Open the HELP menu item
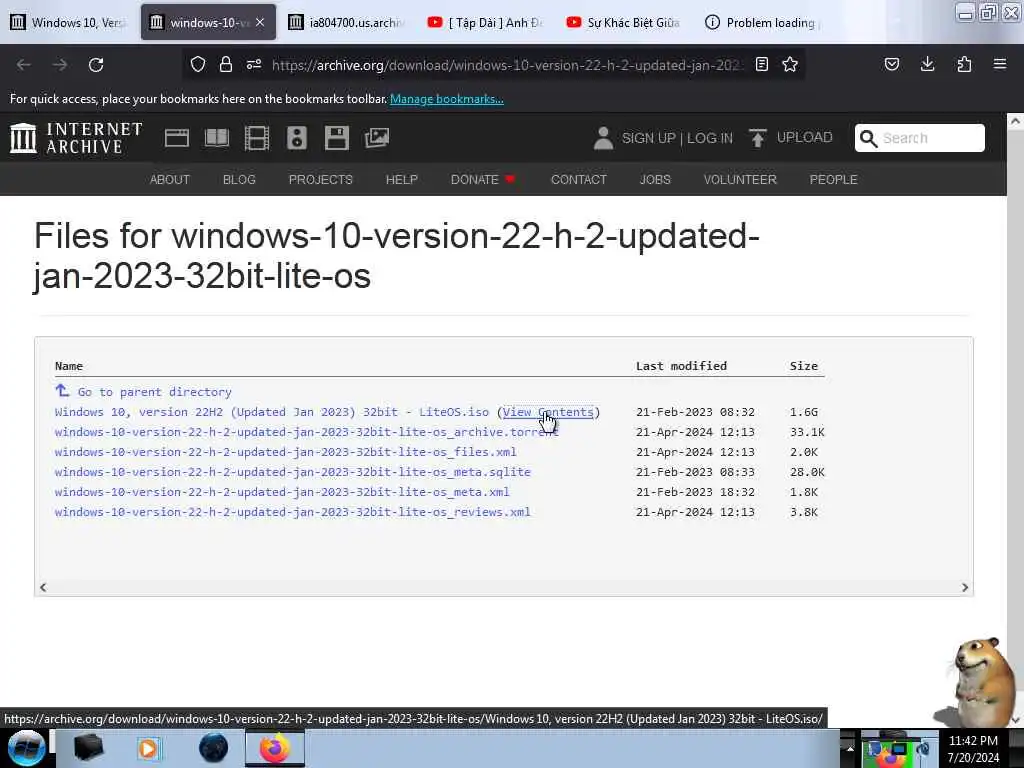 tap(402, 180)
